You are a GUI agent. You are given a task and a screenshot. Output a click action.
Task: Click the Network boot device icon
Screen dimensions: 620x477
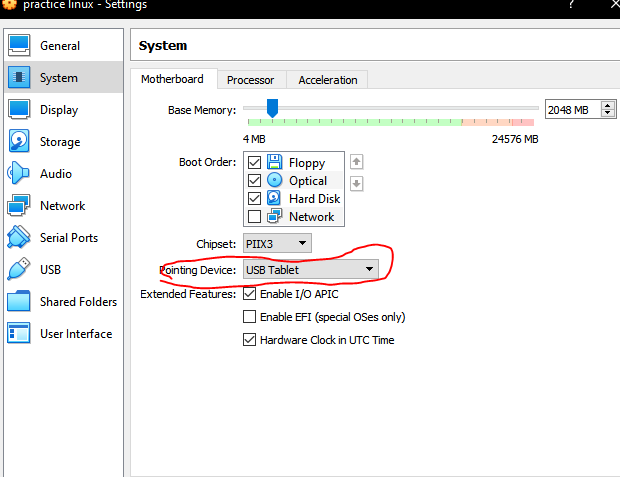[x=274, y=216]
